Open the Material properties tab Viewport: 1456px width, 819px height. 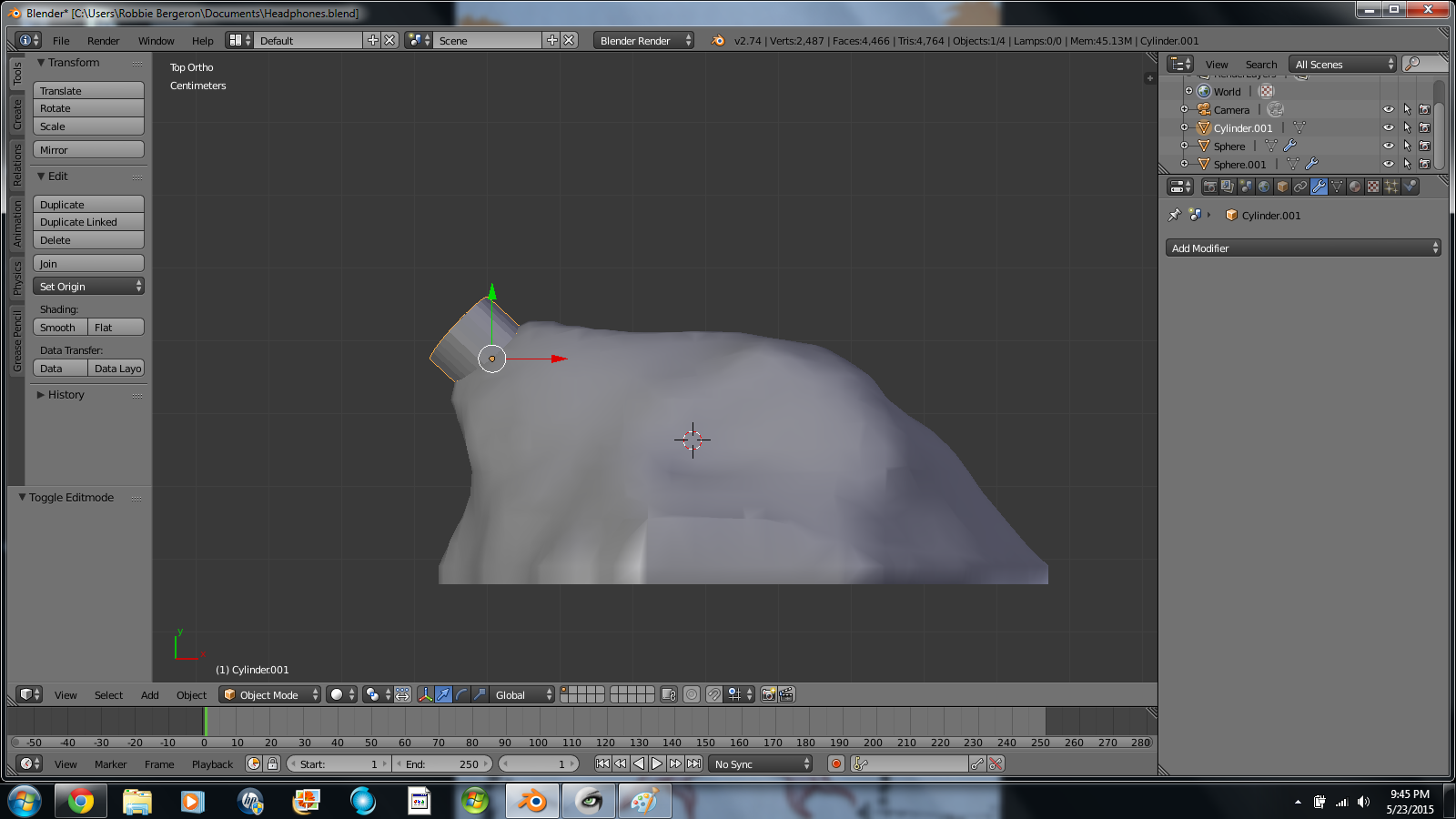click(x=1355, y=187)
